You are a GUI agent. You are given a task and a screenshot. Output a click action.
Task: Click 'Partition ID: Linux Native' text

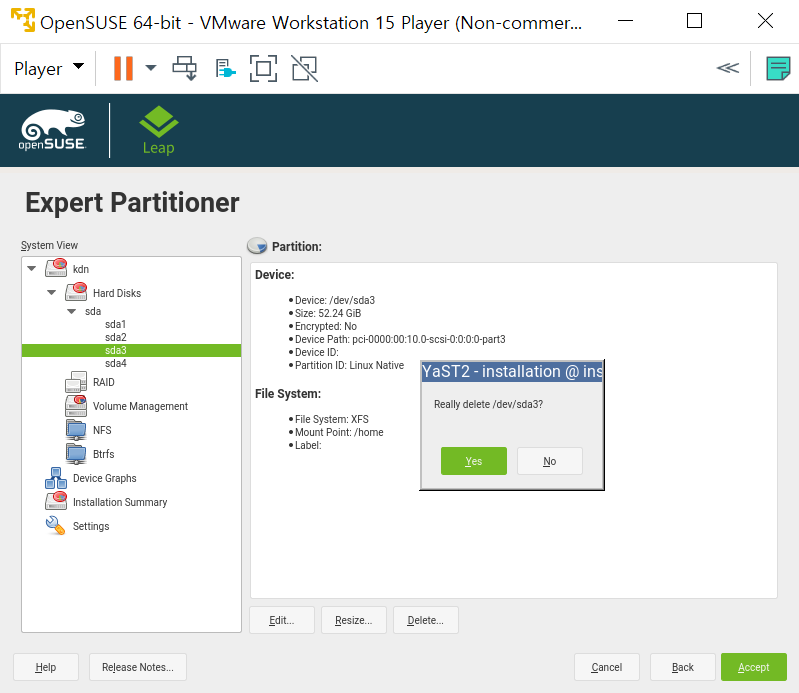coord(349,365)
